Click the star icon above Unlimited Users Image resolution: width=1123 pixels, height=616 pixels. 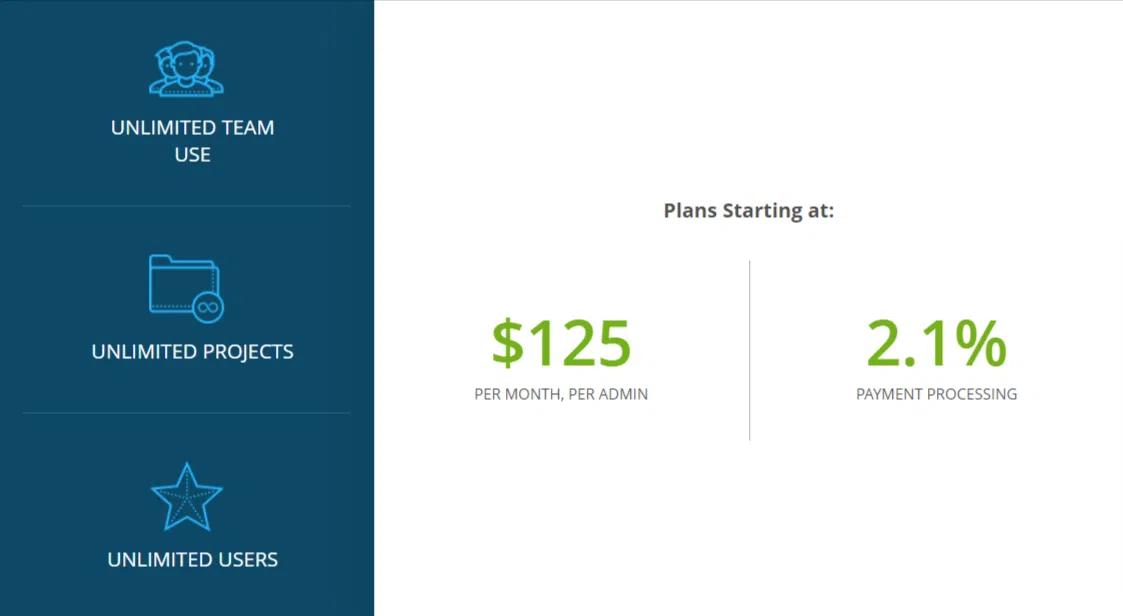(x=186, y=497)
